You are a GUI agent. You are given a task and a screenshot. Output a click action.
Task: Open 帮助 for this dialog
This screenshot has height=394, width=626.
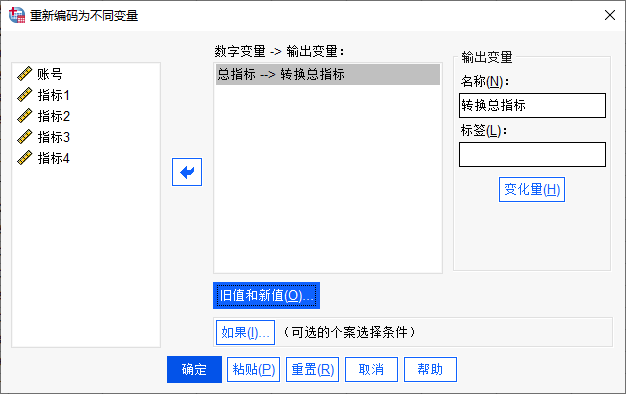pyautogui.click(x=430, y=369)
